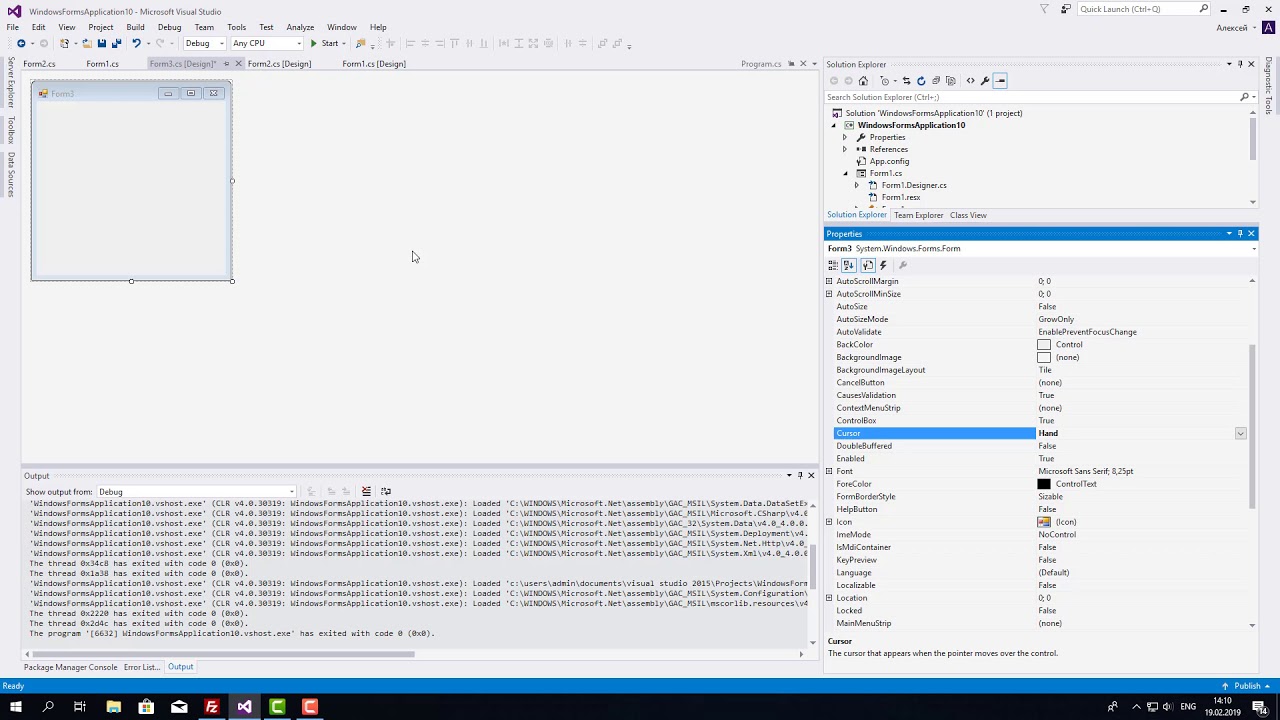
Task: Pin the Output window with the pushpin icon
Action: [800, 476]
